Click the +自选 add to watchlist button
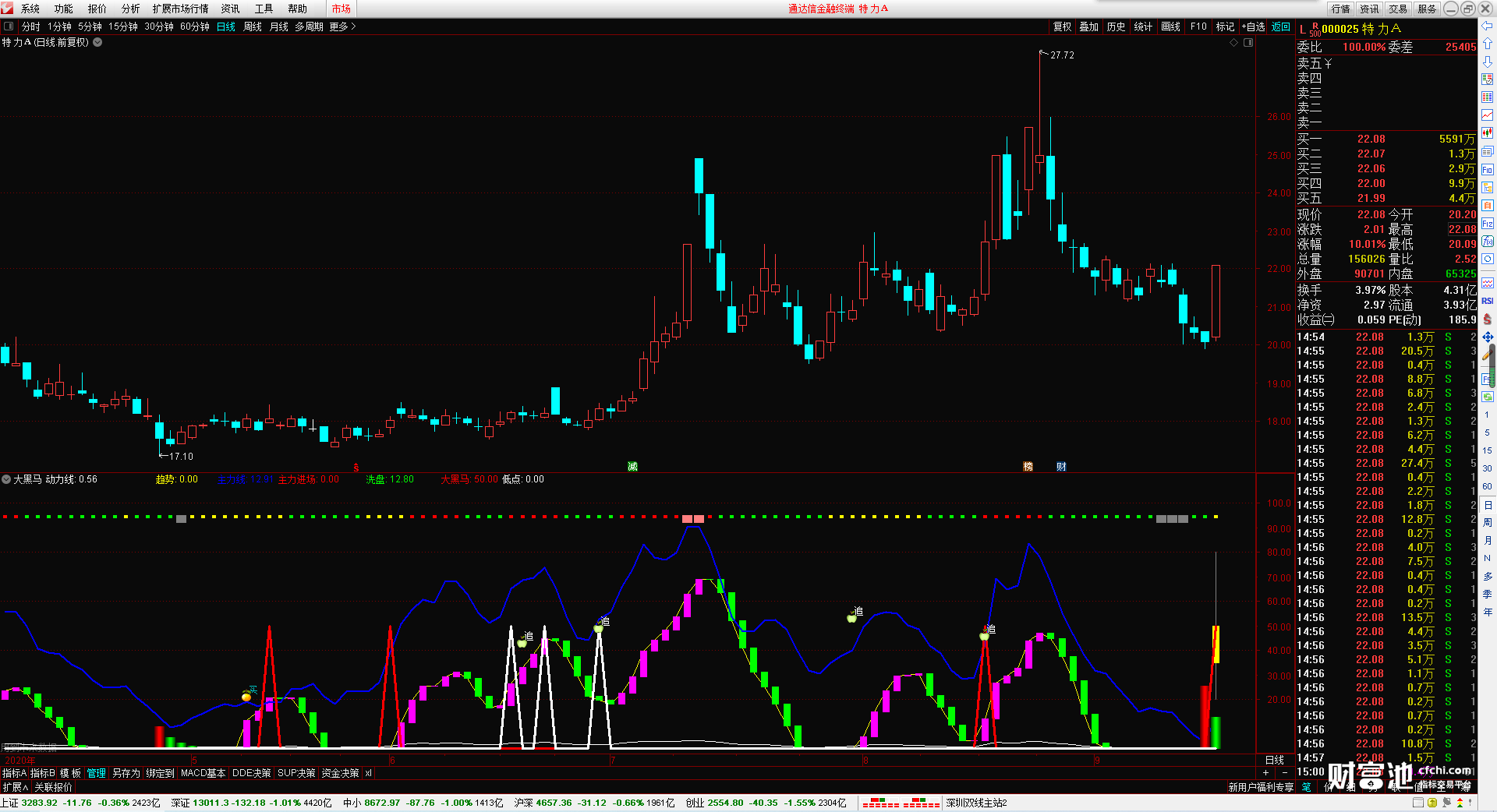Screen dimensions: 1497x812 pos(1253,26)
